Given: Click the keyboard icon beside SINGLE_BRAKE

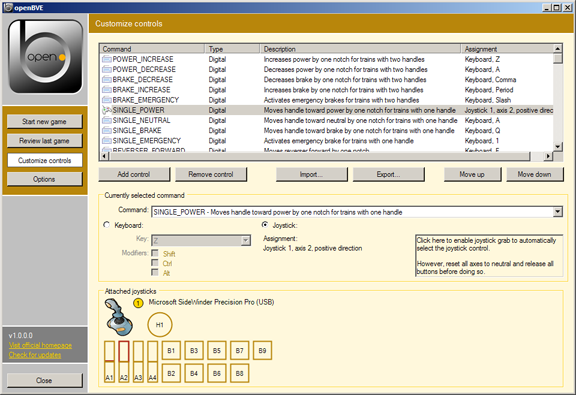Looking at the screenshot, I should (107, 130).
